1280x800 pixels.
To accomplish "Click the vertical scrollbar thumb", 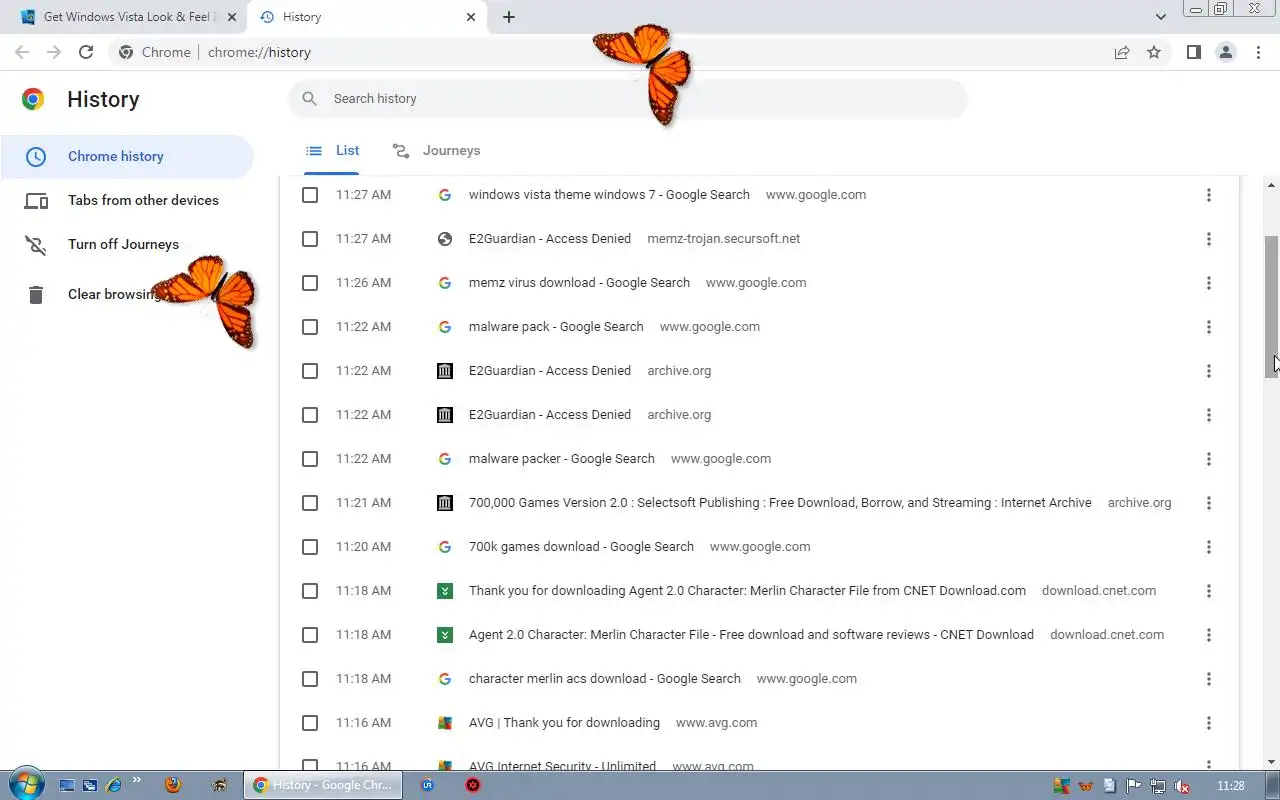I will [x=1272, y=306].
